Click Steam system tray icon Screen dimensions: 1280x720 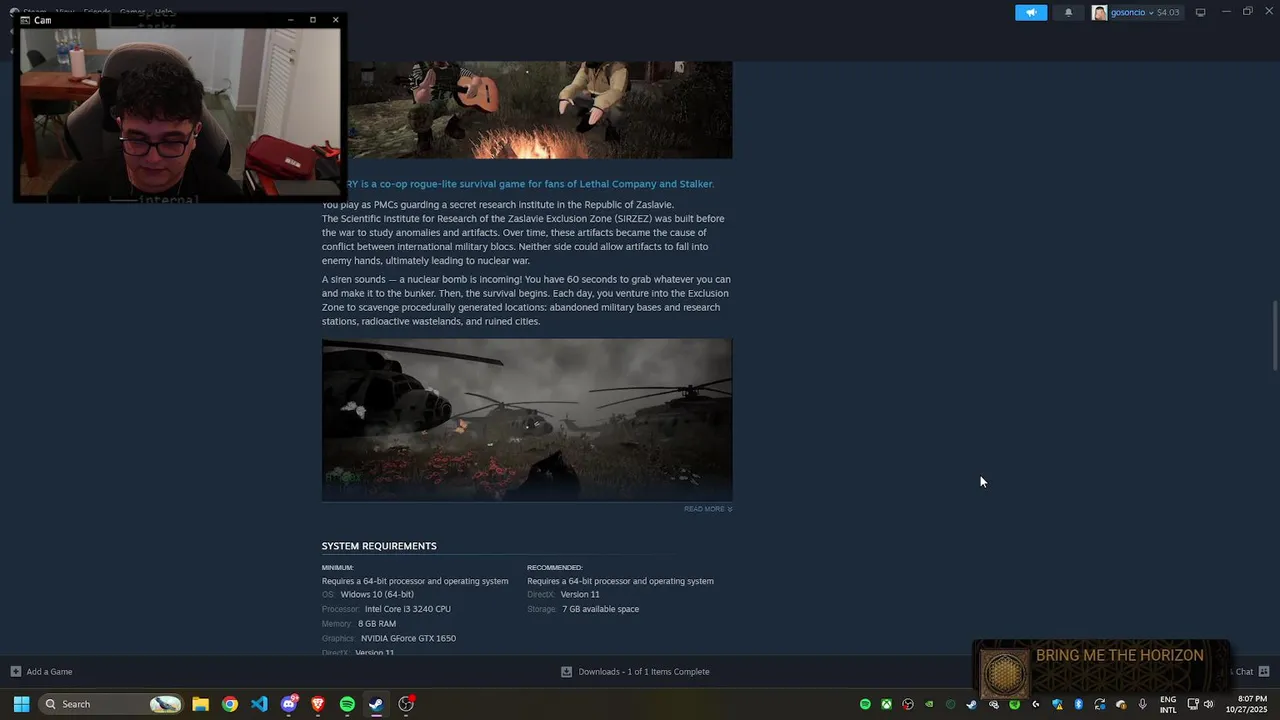click(971, 704)
